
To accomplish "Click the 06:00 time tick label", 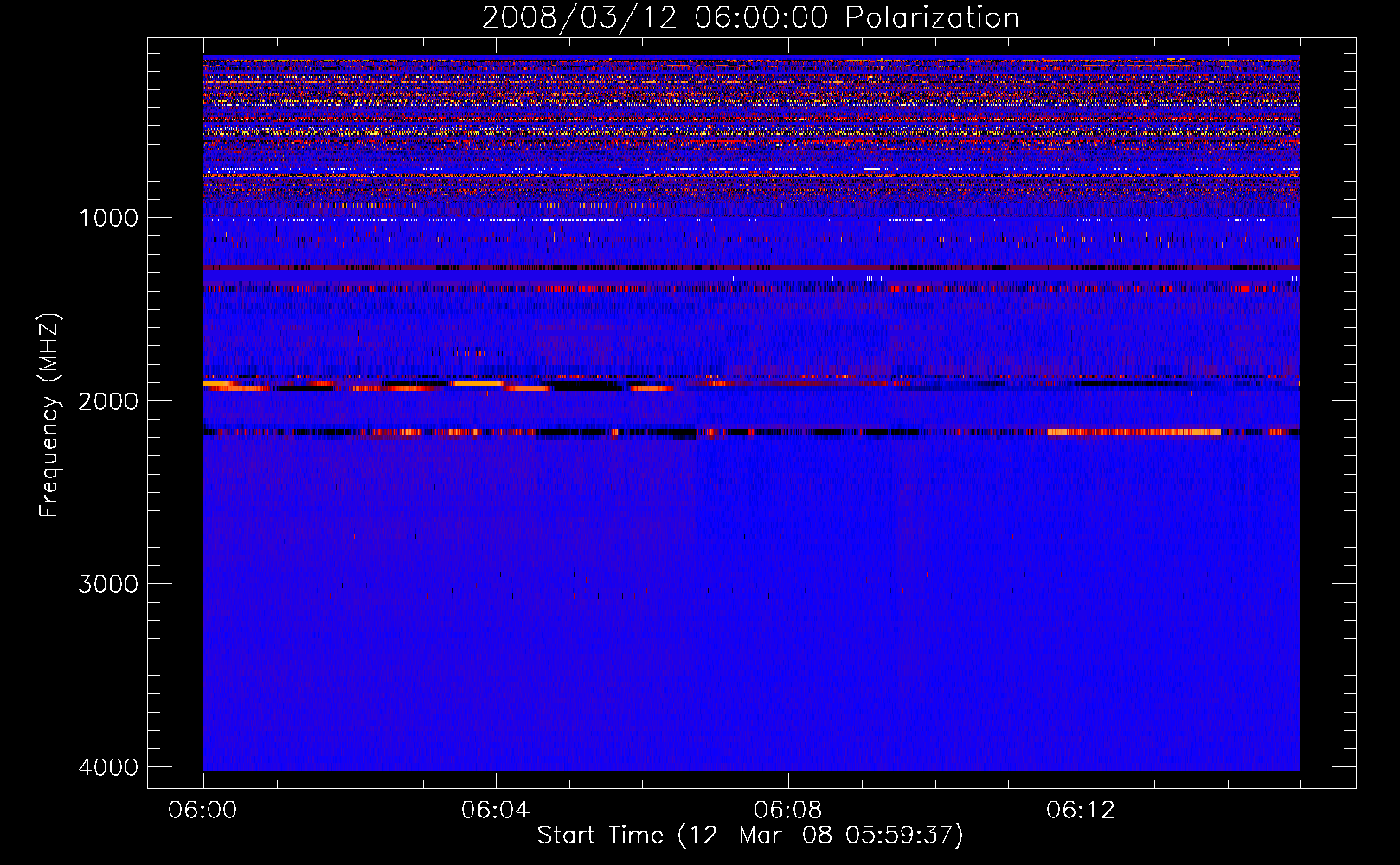I will [203, 811].
